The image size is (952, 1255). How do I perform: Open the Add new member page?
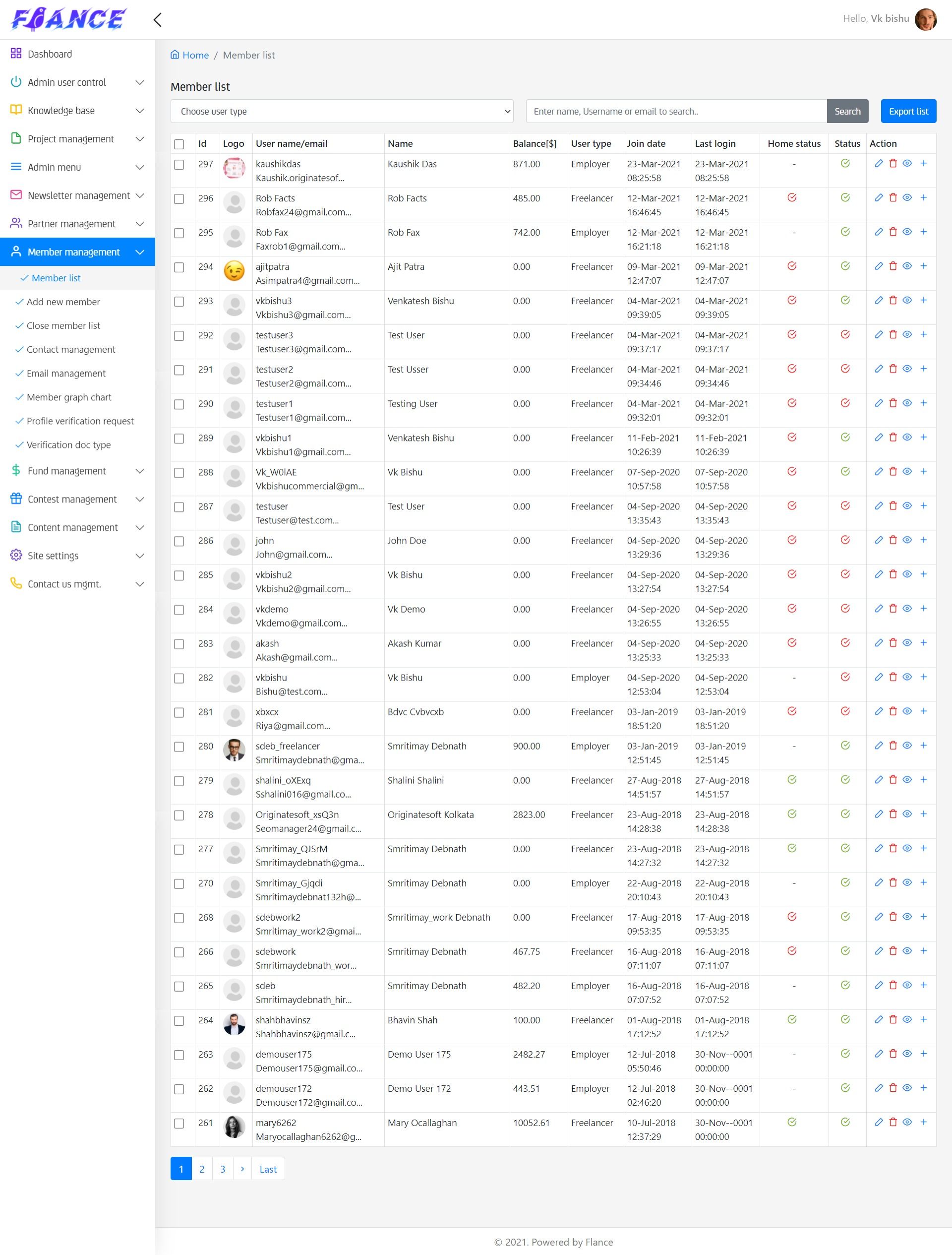pos(63,302)
